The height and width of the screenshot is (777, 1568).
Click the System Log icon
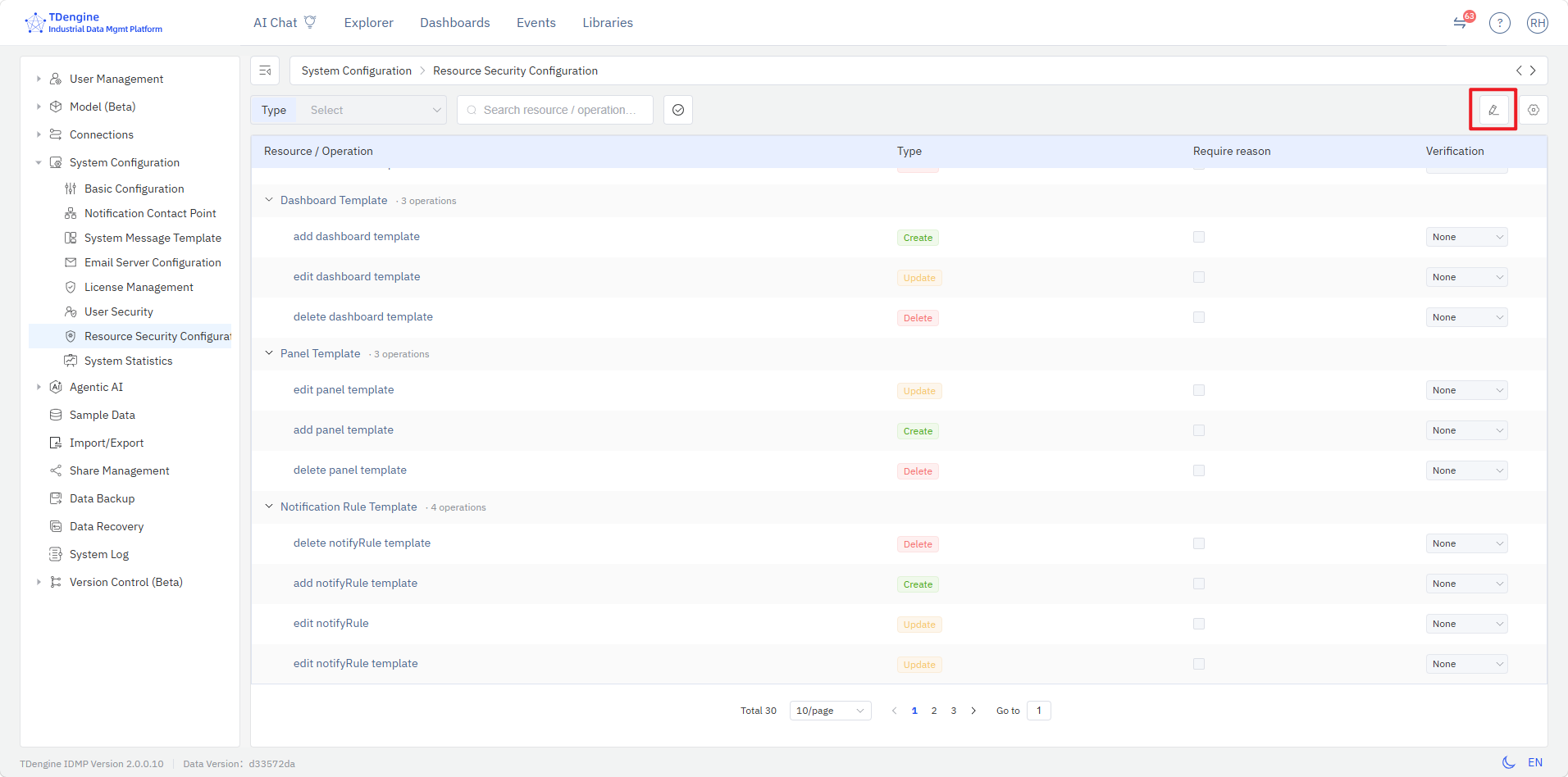coord(56,554)
